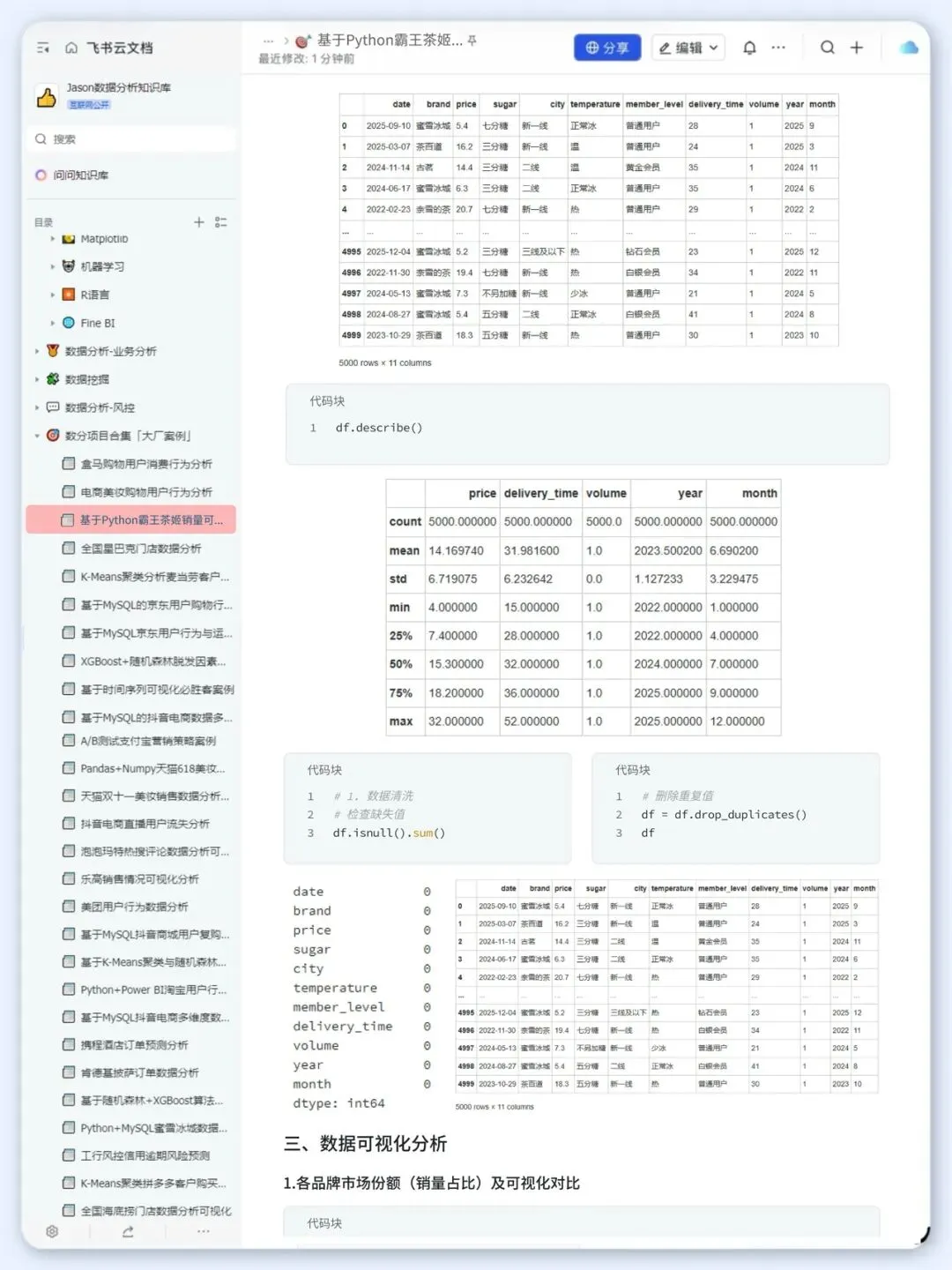The width and height of the screenshot is (952, 1270).
Task: Create new document with header plus icon
Action: pos(856,48)
